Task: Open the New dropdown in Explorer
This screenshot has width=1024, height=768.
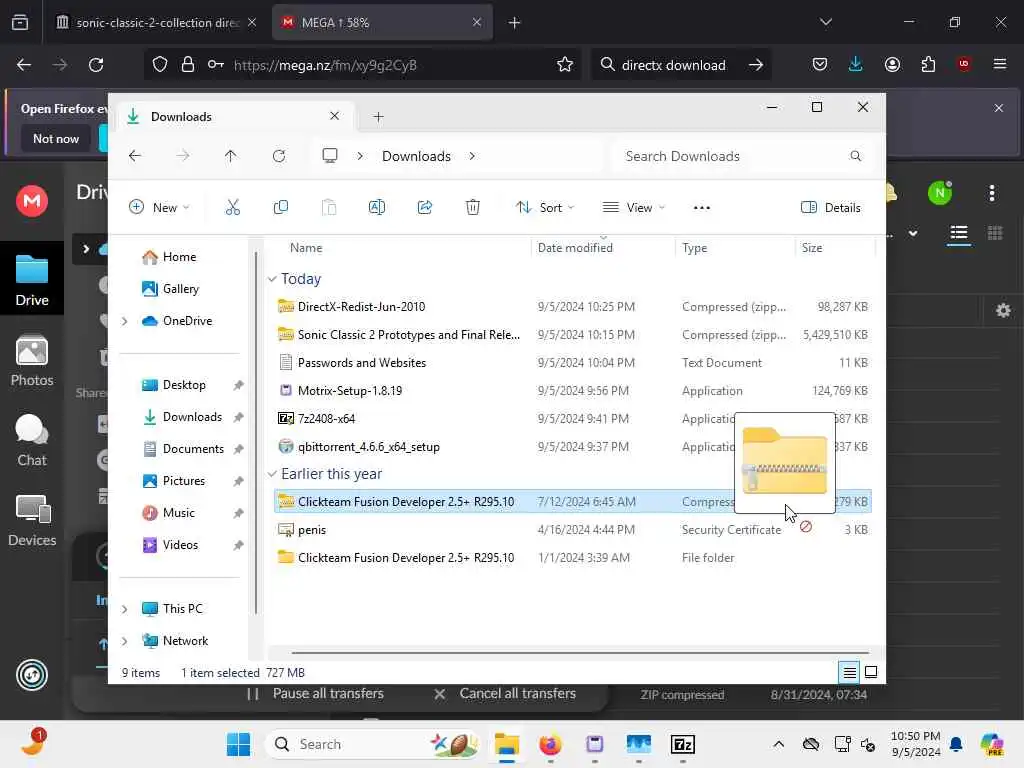Action: (x=159, y=208)
